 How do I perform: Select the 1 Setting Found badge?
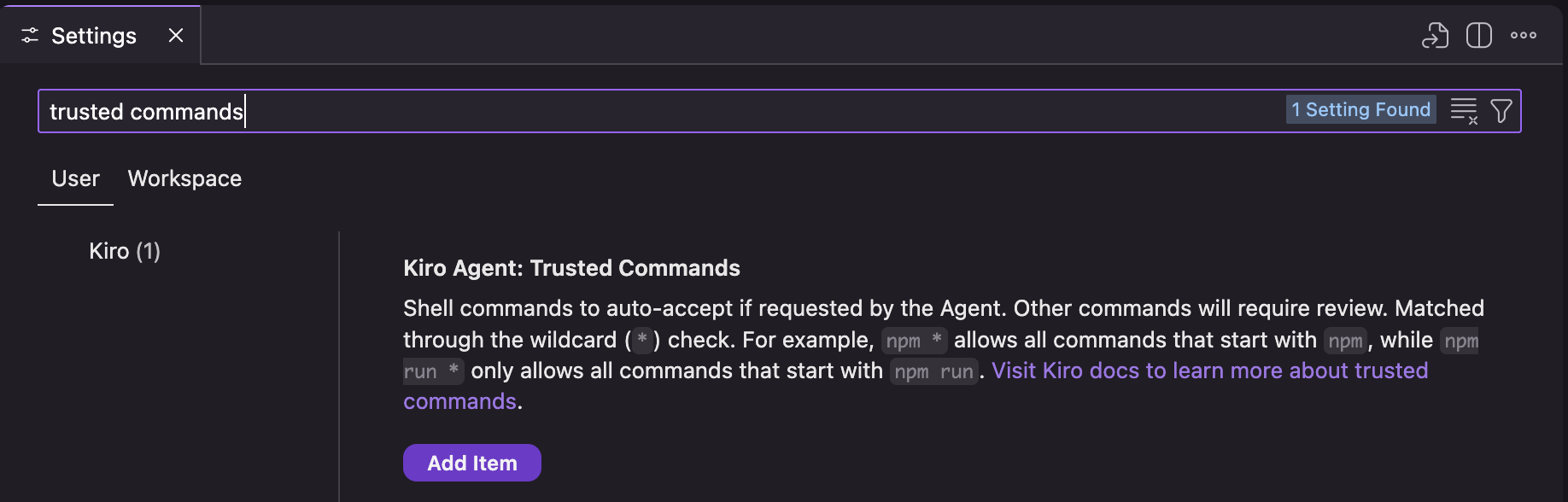(x=1360, y=109)
